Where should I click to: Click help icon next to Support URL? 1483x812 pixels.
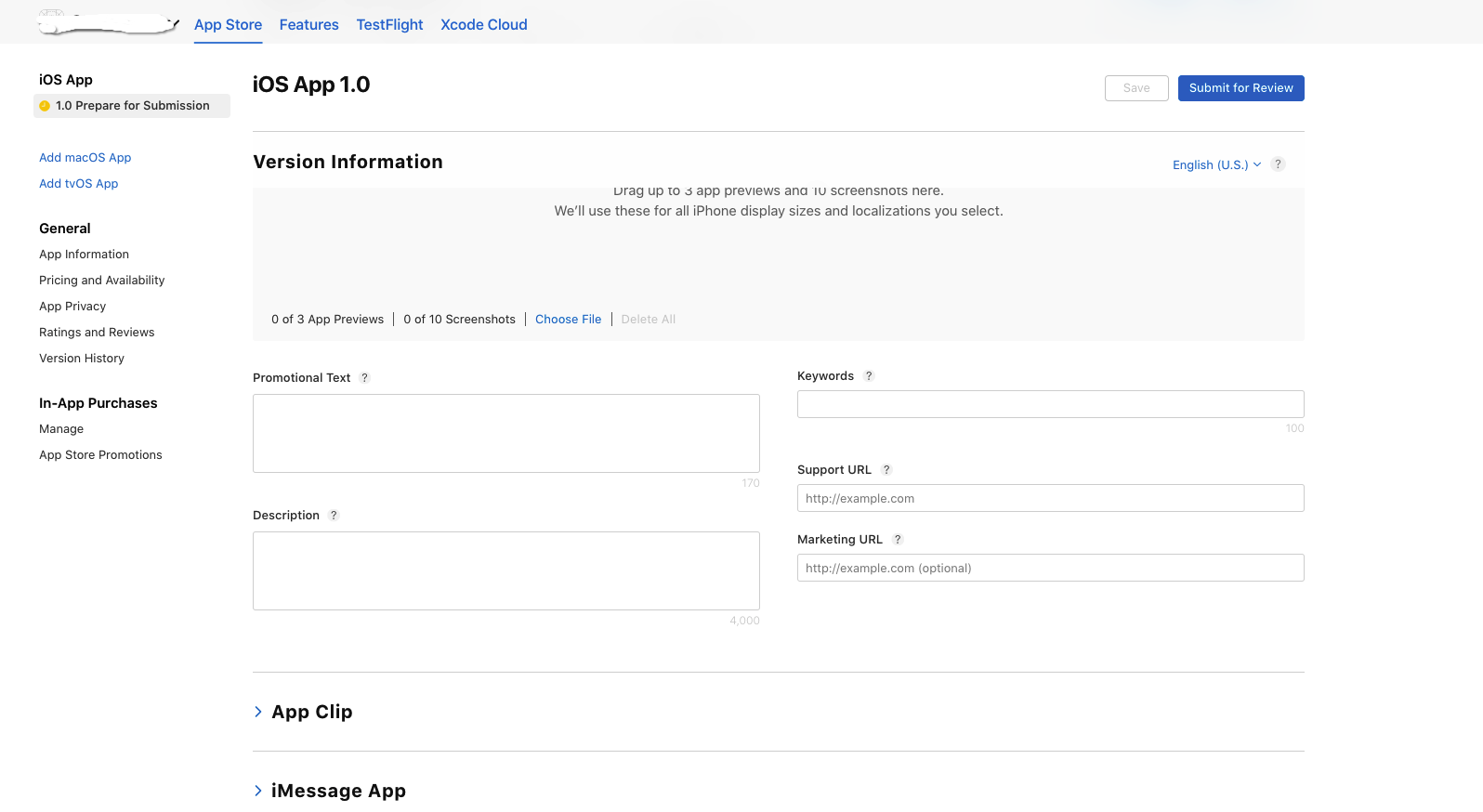(x=886, y=470)
